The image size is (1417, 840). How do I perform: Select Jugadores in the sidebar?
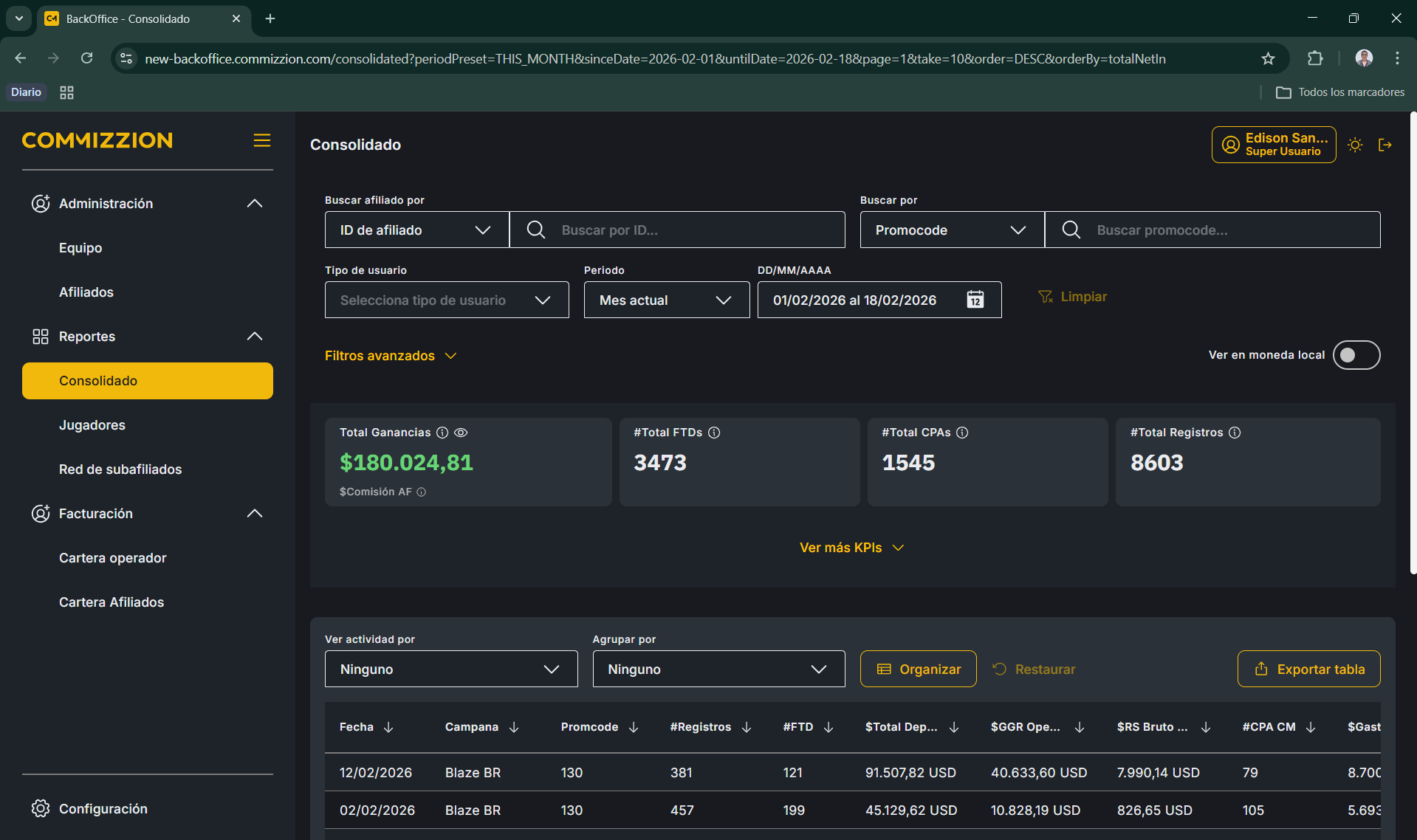(92, 424)
